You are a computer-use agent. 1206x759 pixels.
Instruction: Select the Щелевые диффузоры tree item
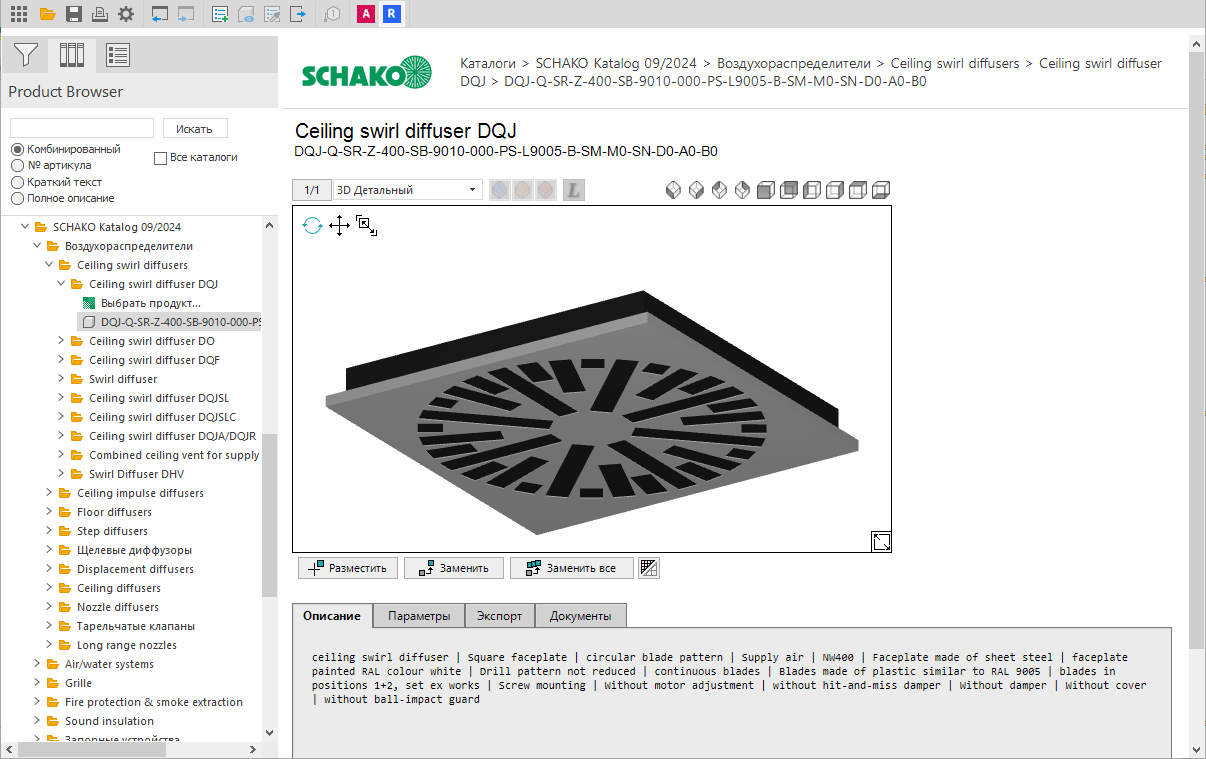tap(134, 550)
